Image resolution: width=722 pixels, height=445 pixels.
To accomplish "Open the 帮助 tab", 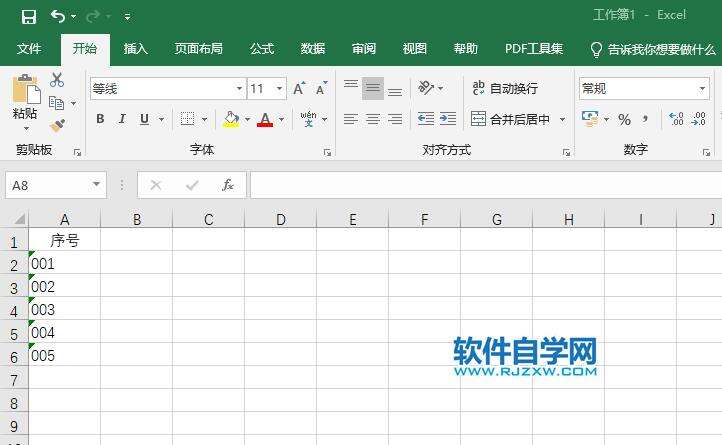I will (466, 48).
